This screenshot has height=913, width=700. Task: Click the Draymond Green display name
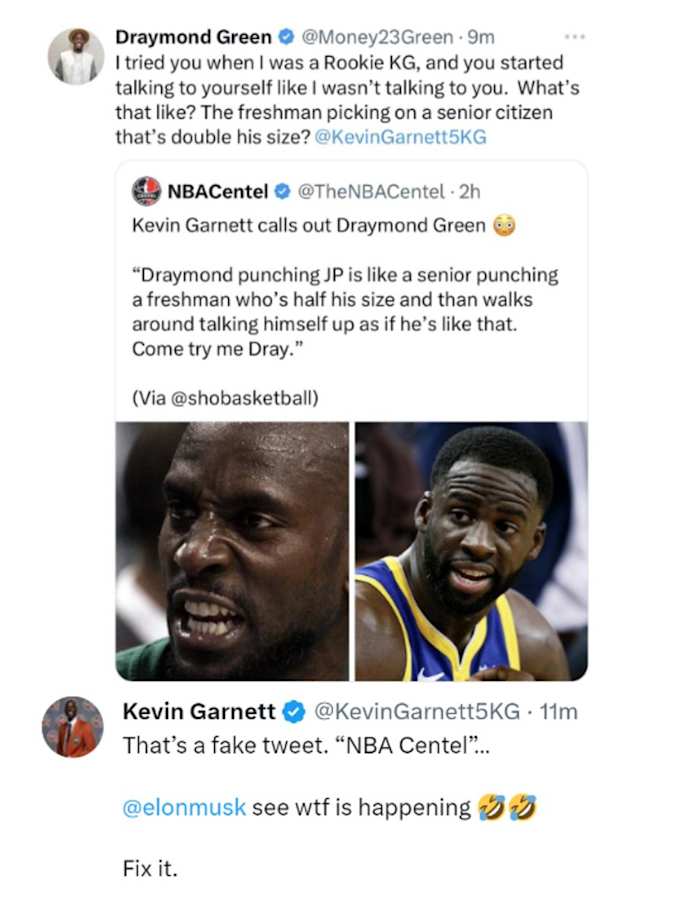click(193, 38)
